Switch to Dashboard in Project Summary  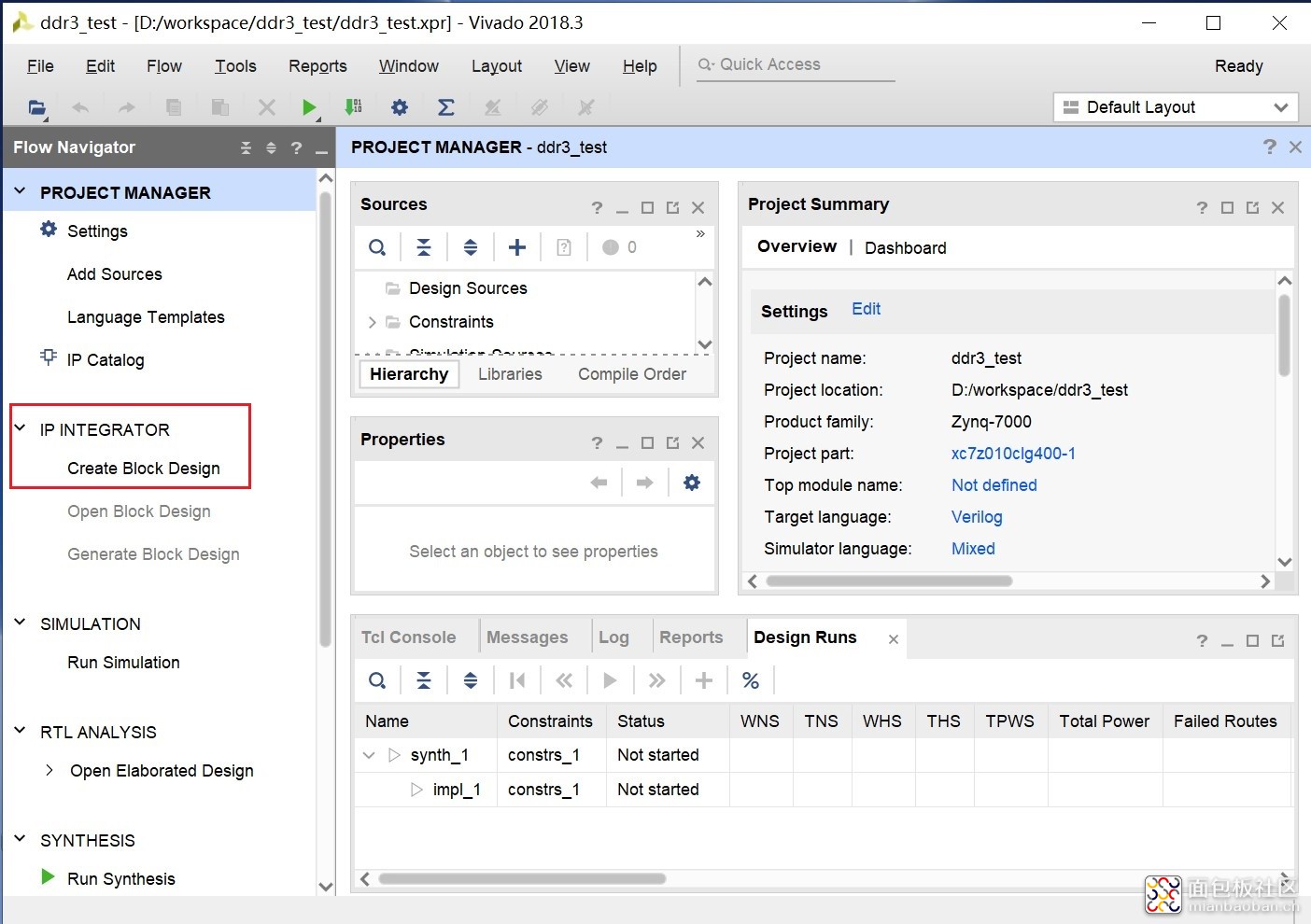click(x=906, y=247)
